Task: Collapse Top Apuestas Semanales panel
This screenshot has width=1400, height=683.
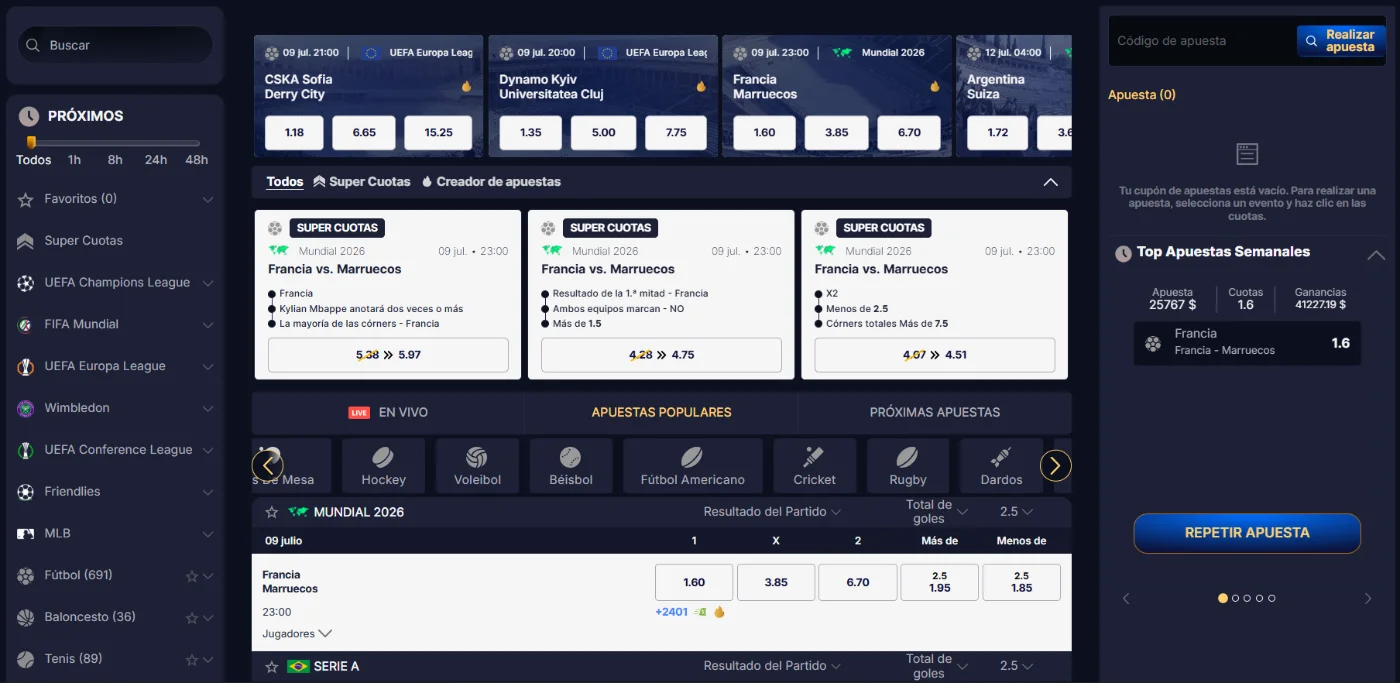Action: click(1376, 254)
